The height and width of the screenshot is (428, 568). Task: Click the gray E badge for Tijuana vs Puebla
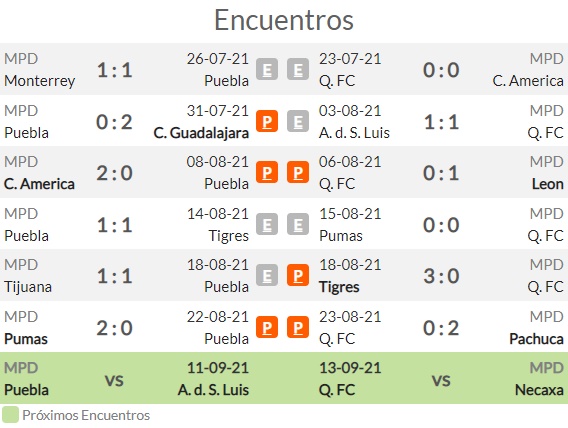point(267,275)
